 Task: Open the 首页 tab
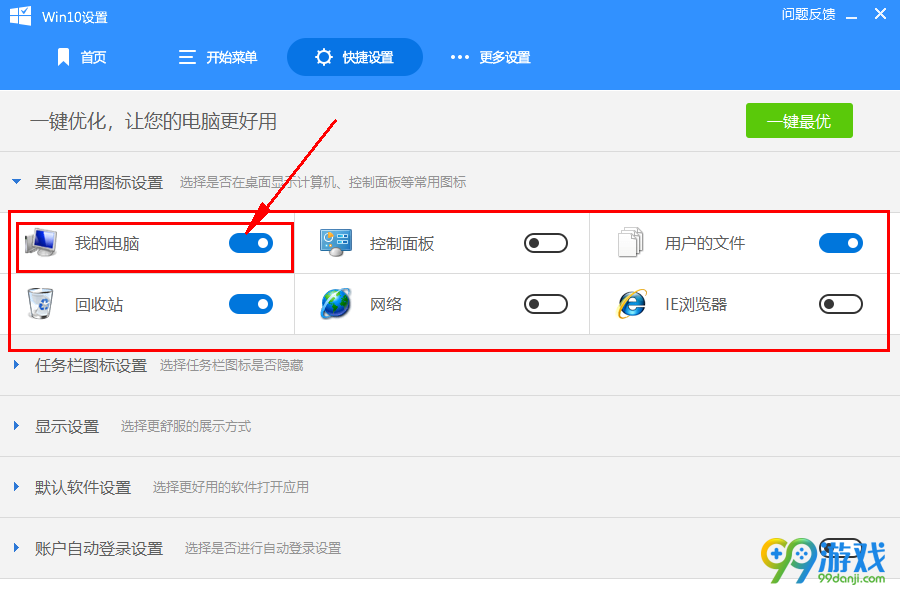click(x=82, y=57)
